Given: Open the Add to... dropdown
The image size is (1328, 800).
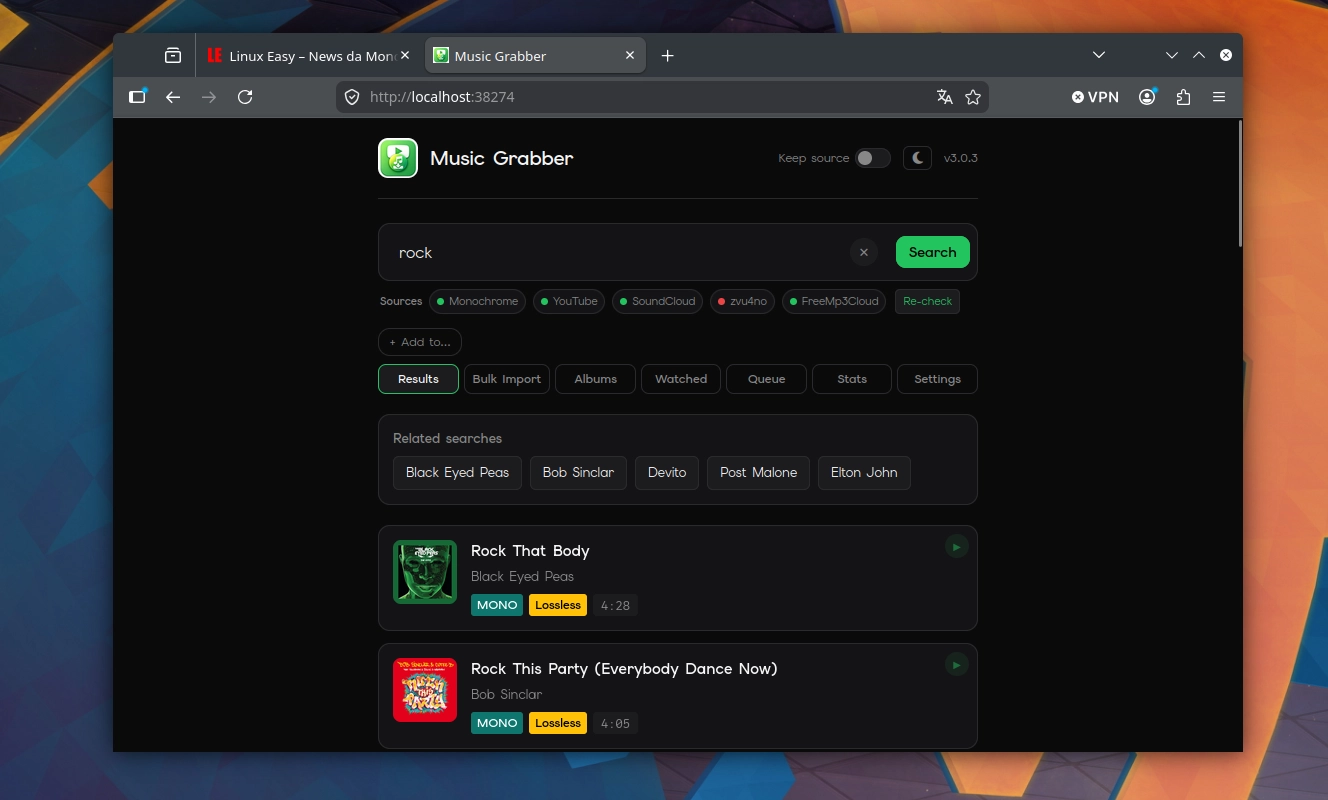Looking at the screenshot, I should tap(420, 342).
